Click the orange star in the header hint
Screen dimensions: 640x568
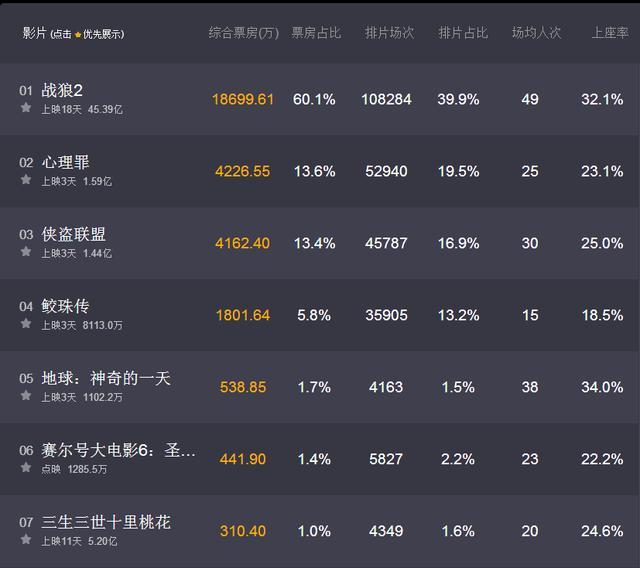click(x=78, y=34)
